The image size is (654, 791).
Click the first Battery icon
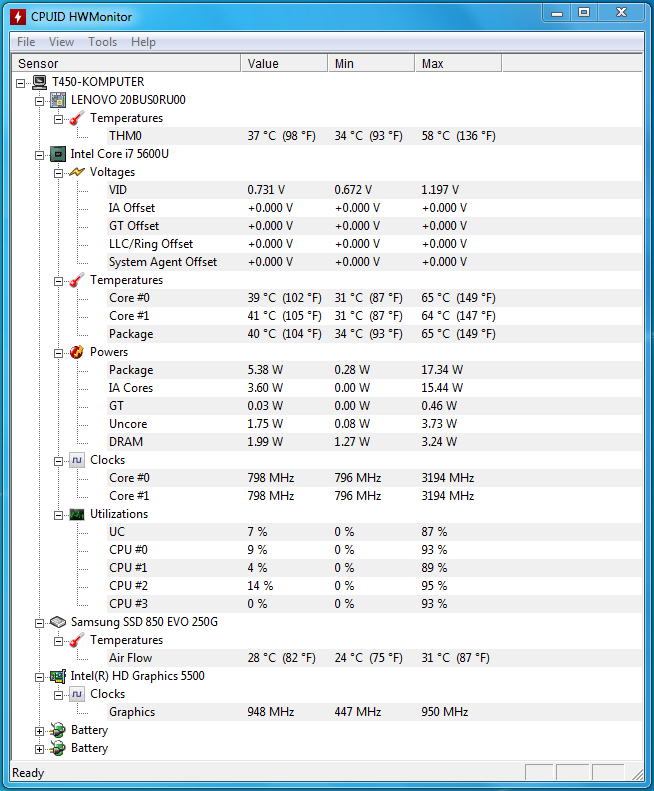[58, 730]
